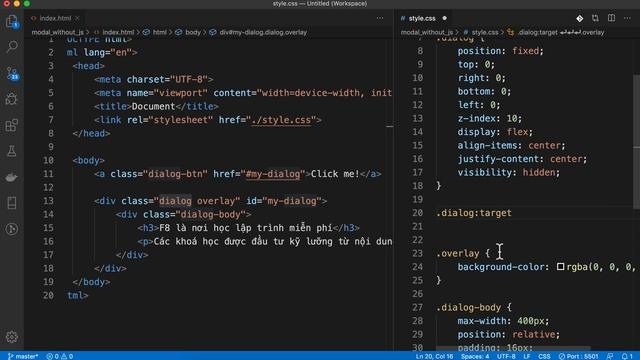Screen dimensions: 640x360
Task: Click the .dialog-body selector on line 27
Action: tap(468, 307)
